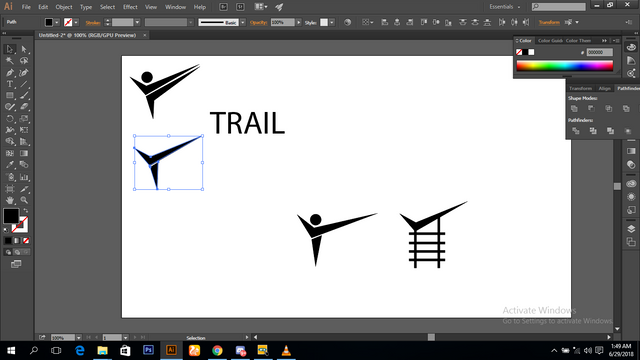The image size is (640, 360).
Task: Select the Column Graph tool
Action: point(24,177)
